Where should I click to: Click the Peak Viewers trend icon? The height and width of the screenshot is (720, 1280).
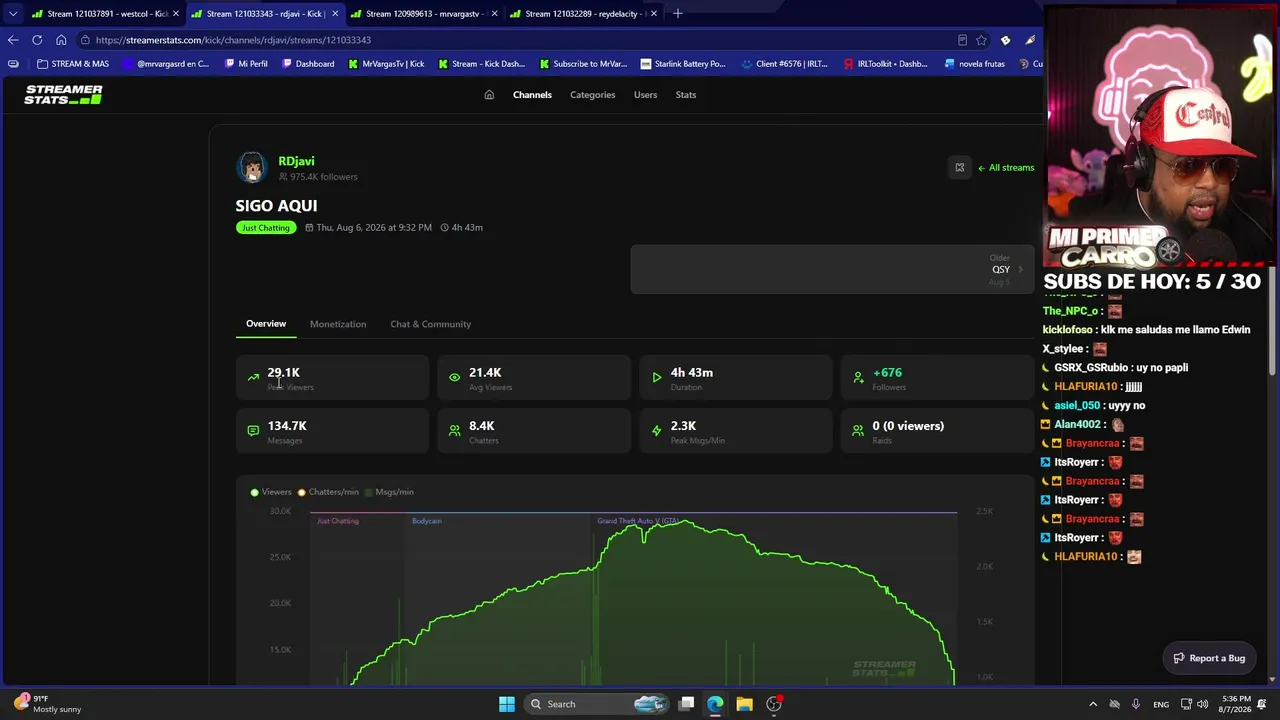(253, 378)
